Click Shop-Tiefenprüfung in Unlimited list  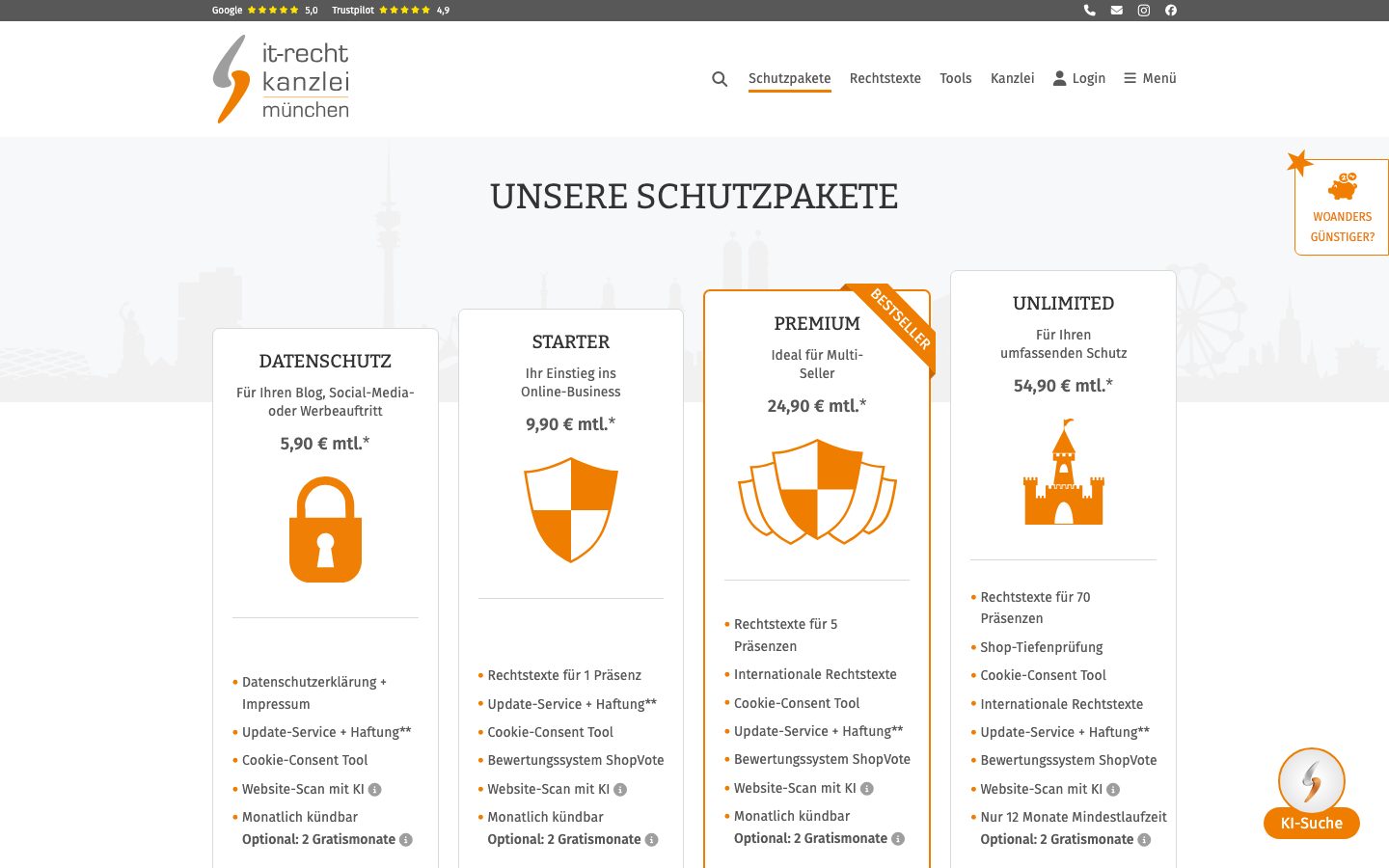pyautogui.click(x=1042, y=647)
